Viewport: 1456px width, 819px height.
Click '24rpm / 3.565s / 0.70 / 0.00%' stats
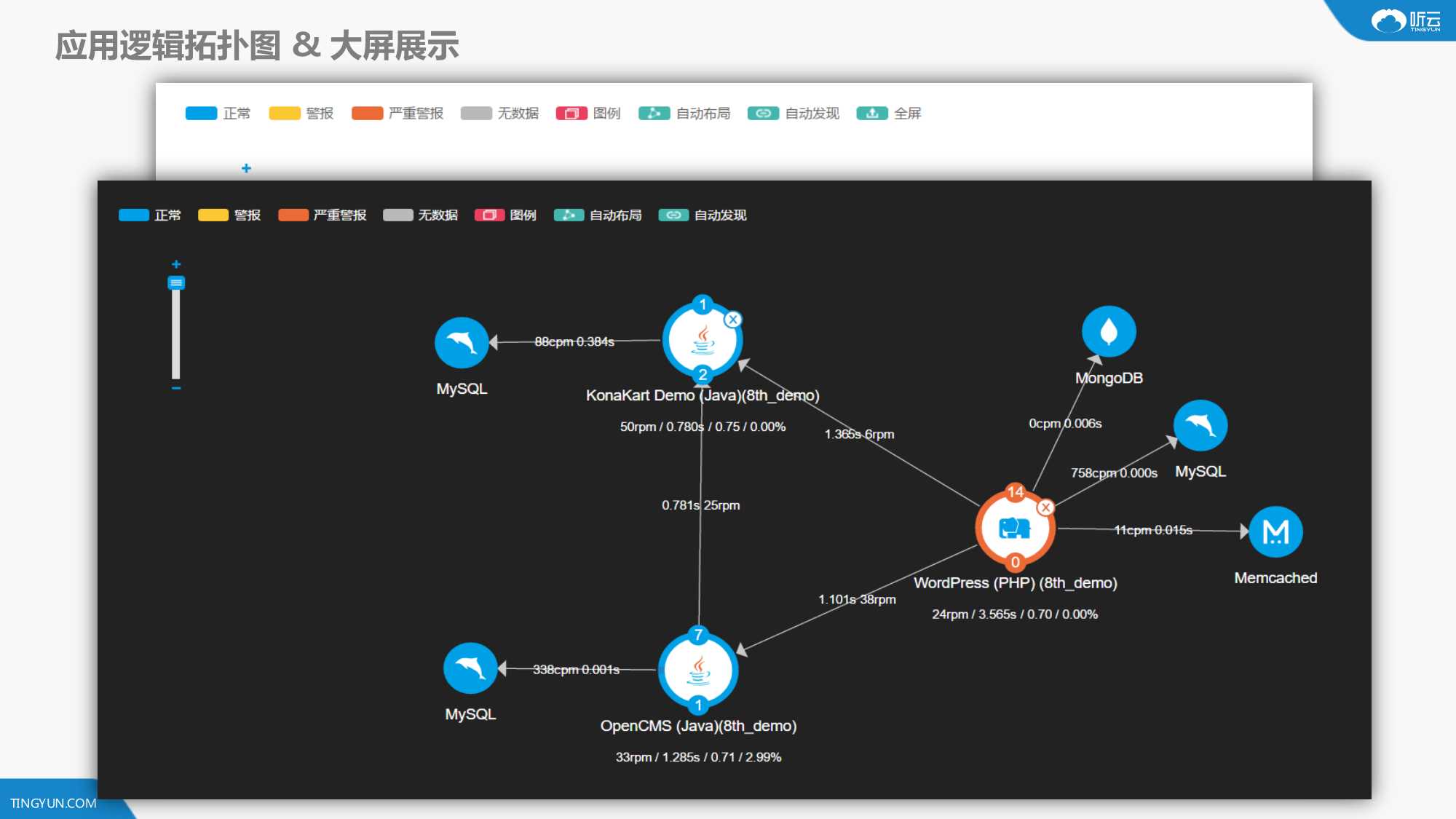pyautogui.click(x=1015, y=614)
